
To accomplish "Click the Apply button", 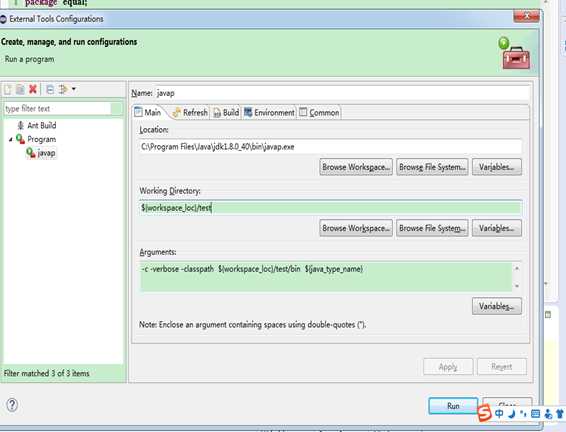I will (x=448, y=367).
